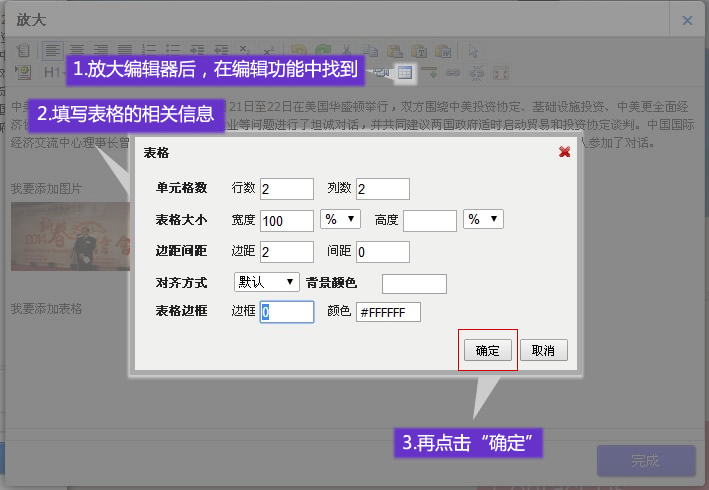Click the insert table icon in toolbar
The image size is (709, 490).
click(x=405, y=72)
